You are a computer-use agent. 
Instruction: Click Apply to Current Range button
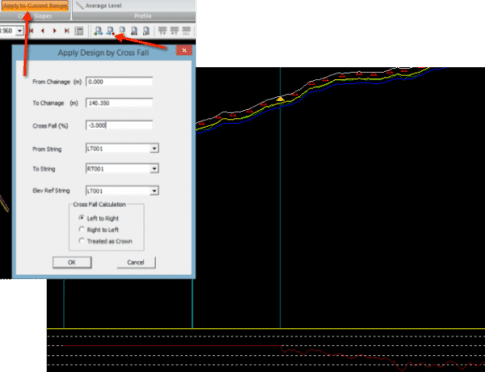point(35,6)
